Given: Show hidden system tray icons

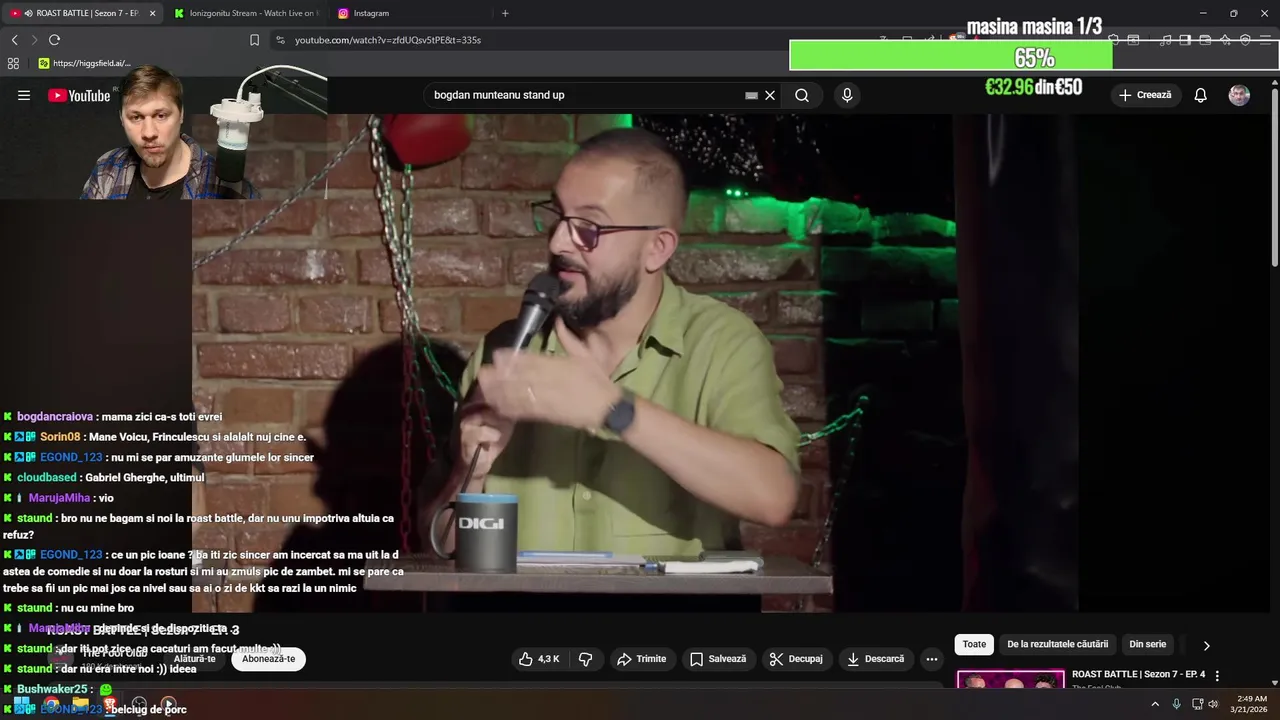Looking at the screenshot, I should tap(1155, 704).
